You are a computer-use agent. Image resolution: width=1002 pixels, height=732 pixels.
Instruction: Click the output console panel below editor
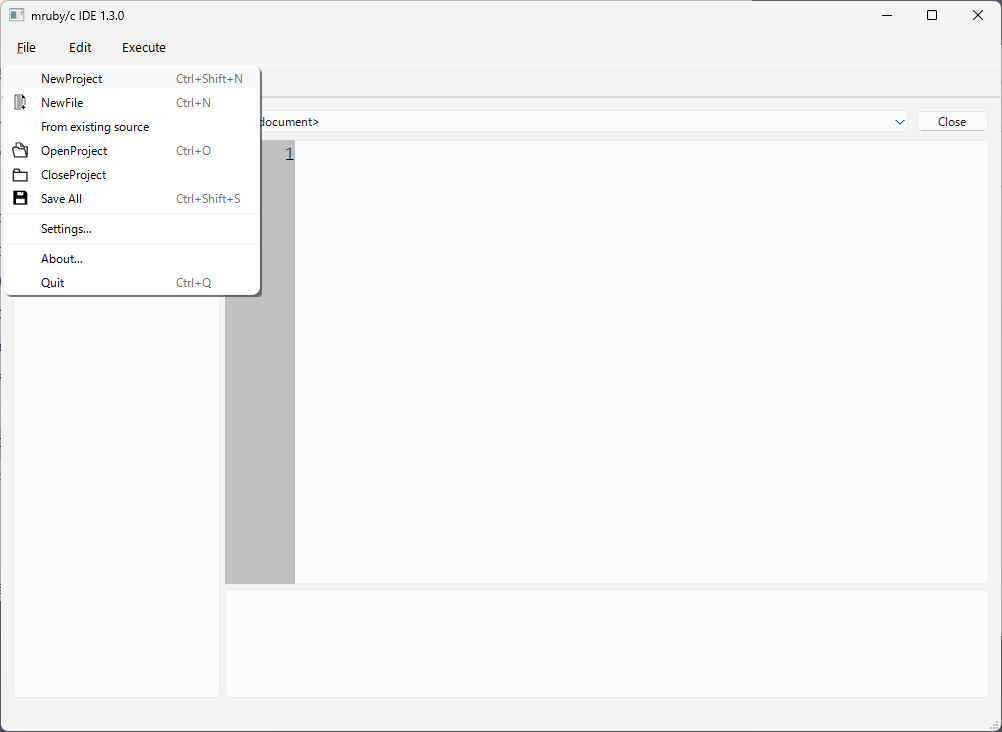tap(606, 643)
